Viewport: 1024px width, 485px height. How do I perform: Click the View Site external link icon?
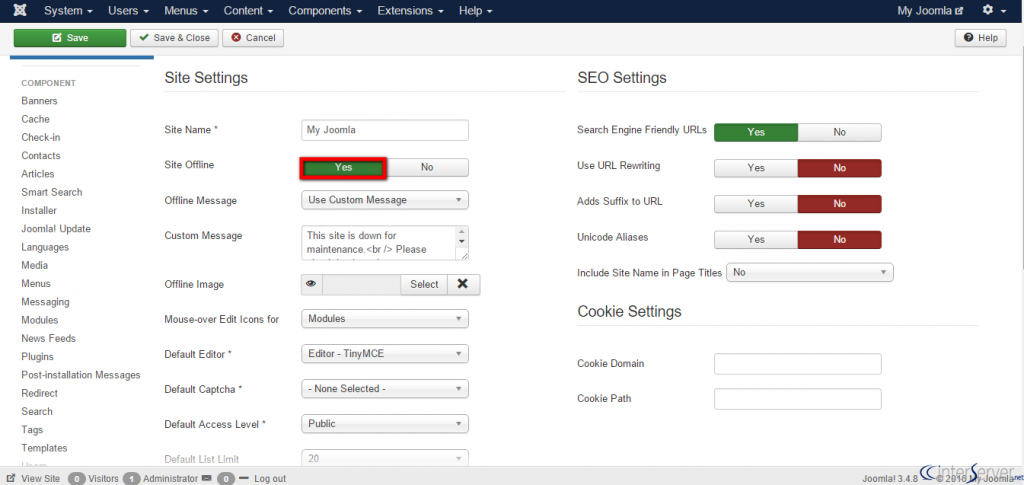click(11, 478)
